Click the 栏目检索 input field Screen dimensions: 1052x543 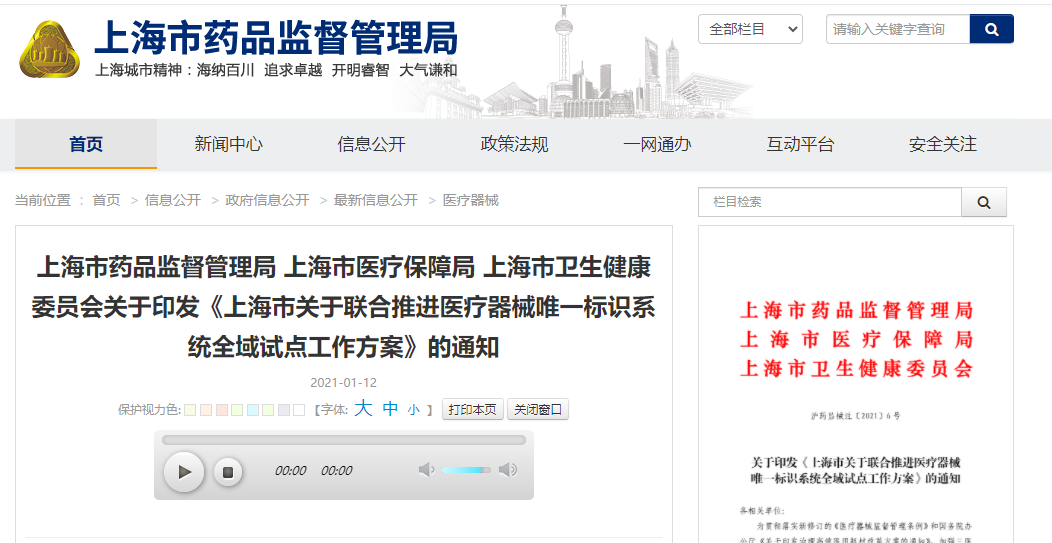(x=830, y=202)
